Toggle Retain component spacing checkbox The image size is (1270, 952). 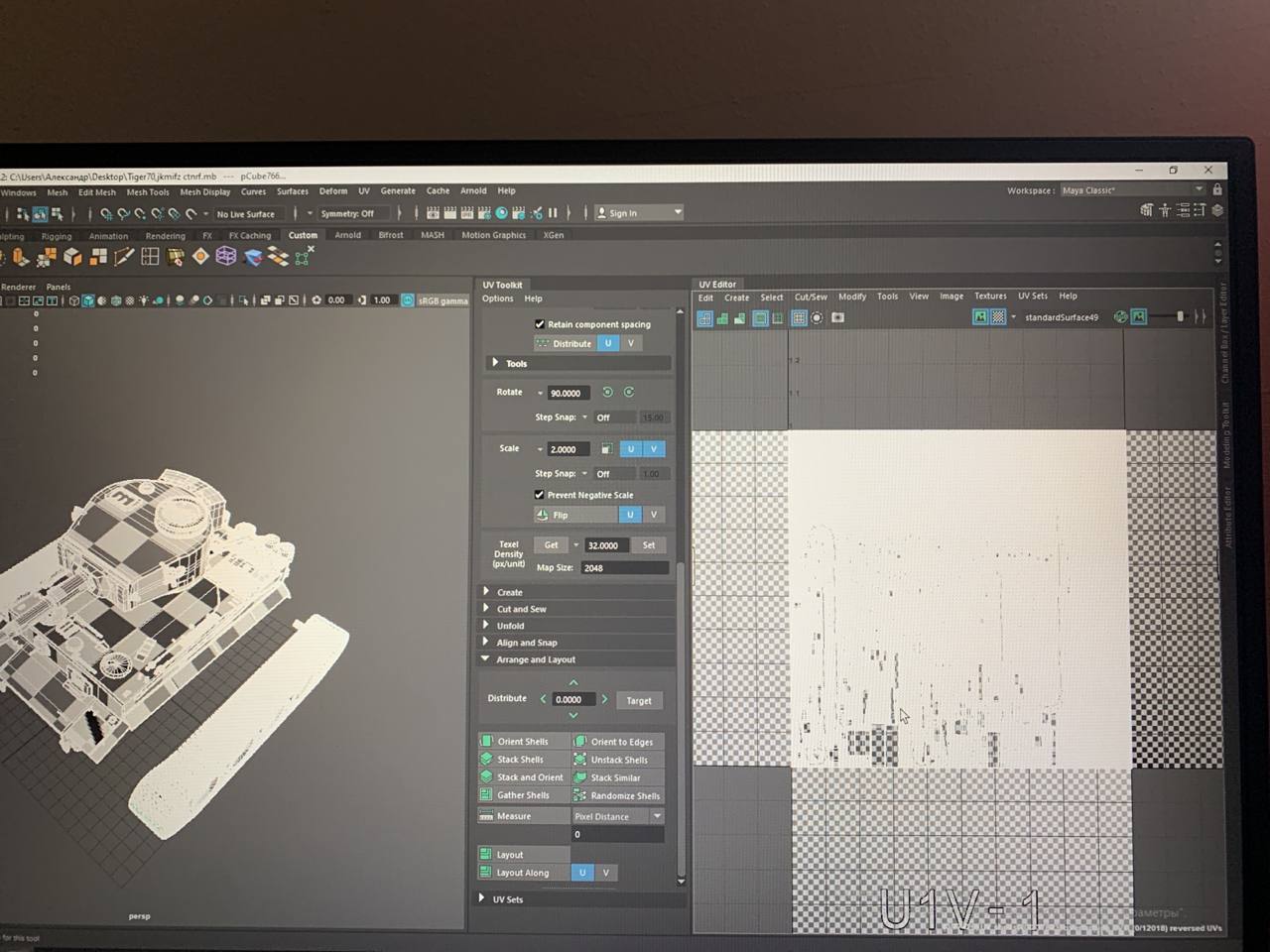[540, 324]
